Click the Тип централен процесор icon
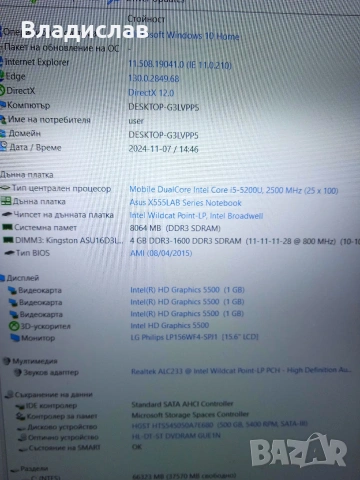Screen dimensions: 360x480 [x=6, y=188]
